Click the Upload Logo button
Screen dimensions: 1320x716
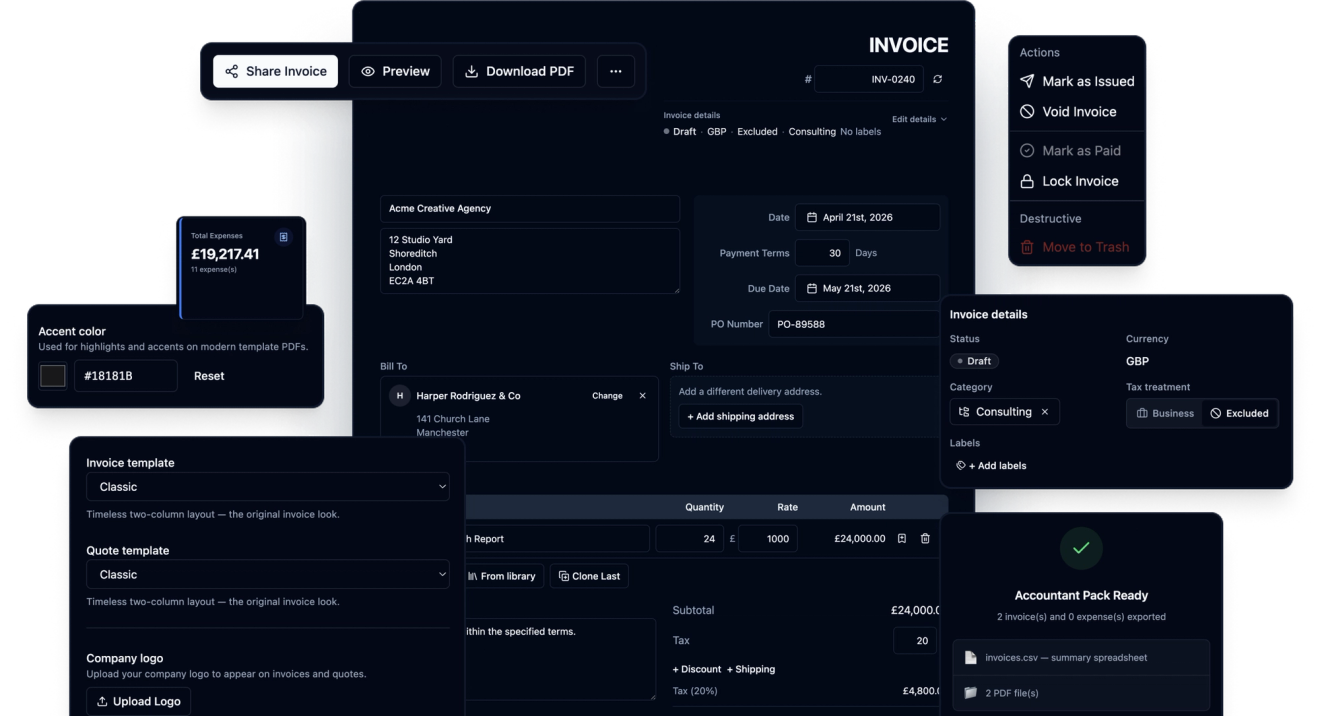tap(138, 702)
